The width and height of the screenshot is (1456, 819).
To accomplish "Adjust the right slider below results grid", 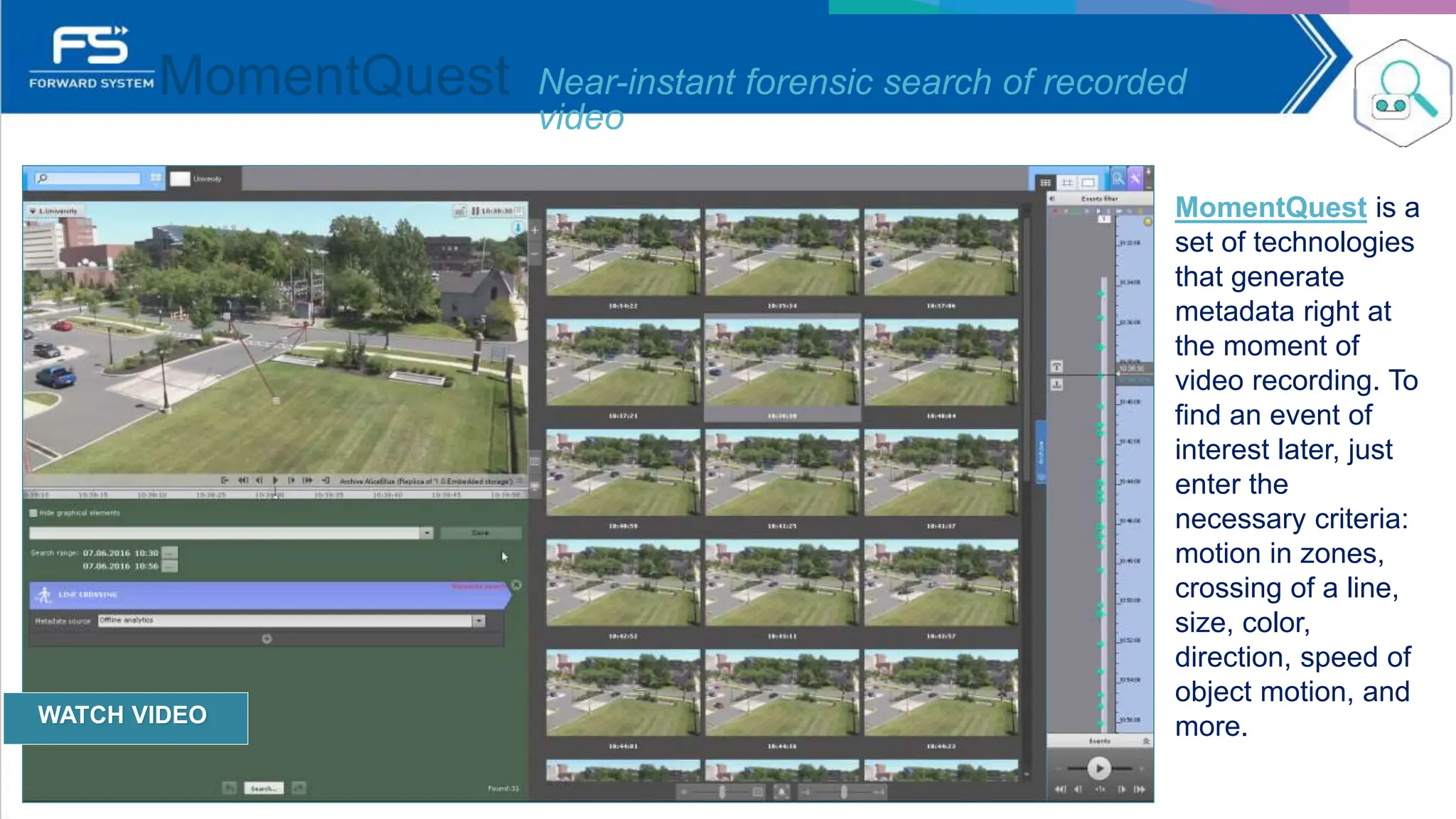I will coord(843,792).
